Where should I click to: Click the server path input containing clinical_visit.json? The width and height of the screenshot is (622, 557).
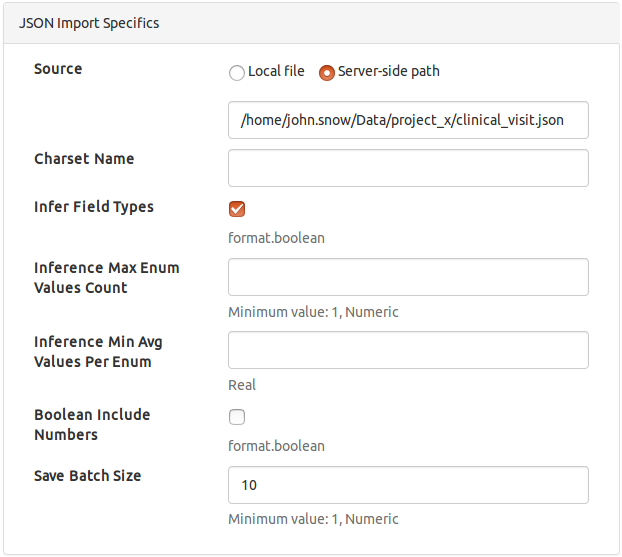(408, 120)
